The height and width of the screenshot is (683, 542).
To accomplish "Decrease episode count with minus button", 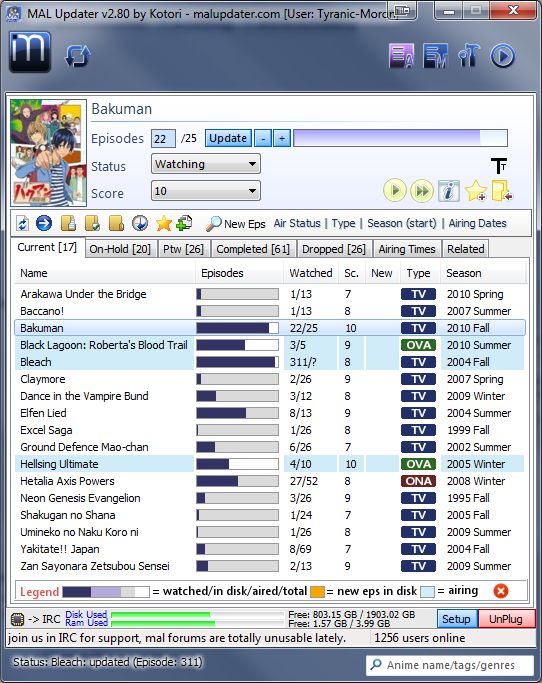I will 263,139.
